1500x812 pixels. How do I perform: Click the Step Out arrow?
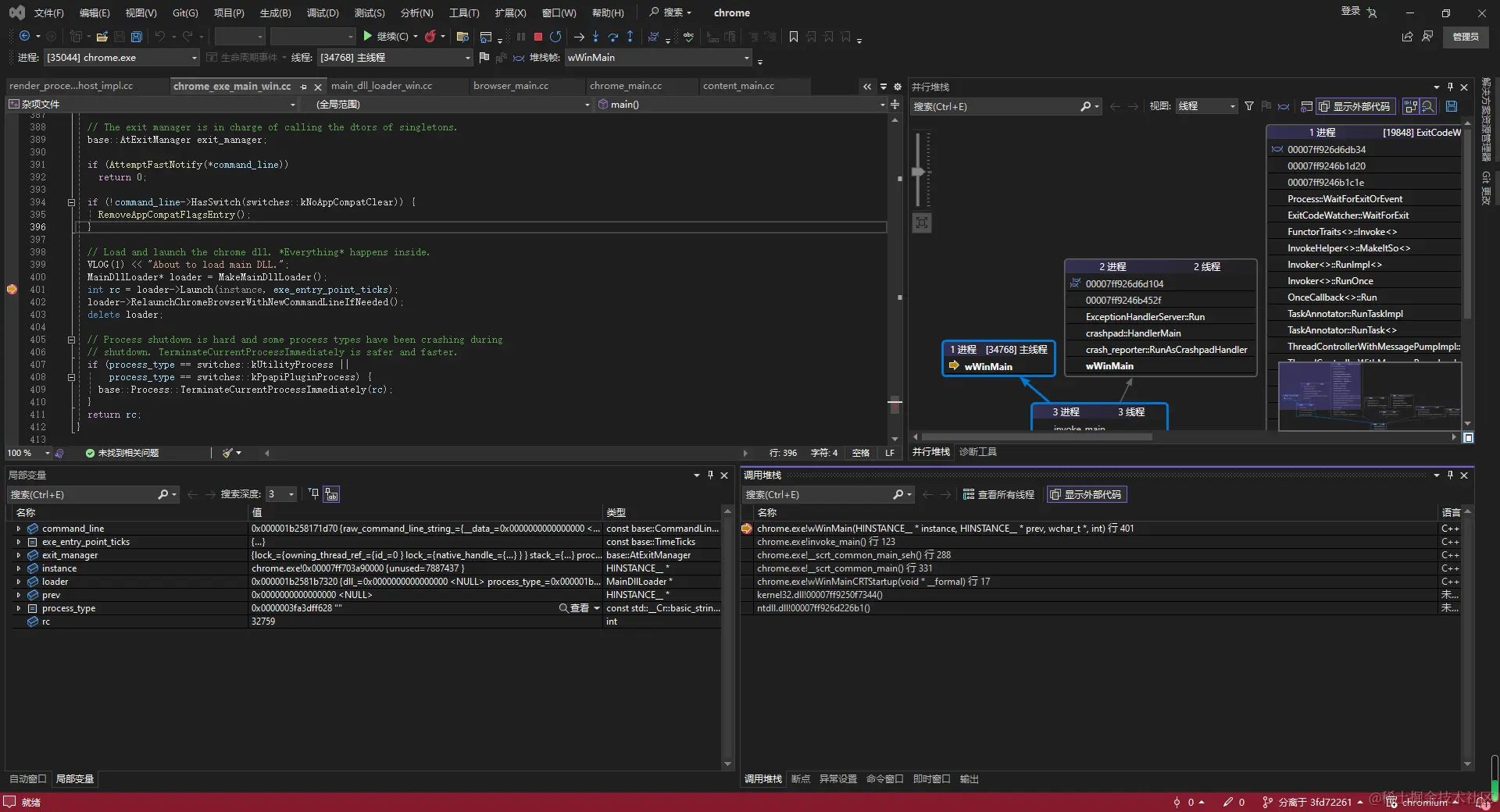pyautogui.click(x=630, y=36)
